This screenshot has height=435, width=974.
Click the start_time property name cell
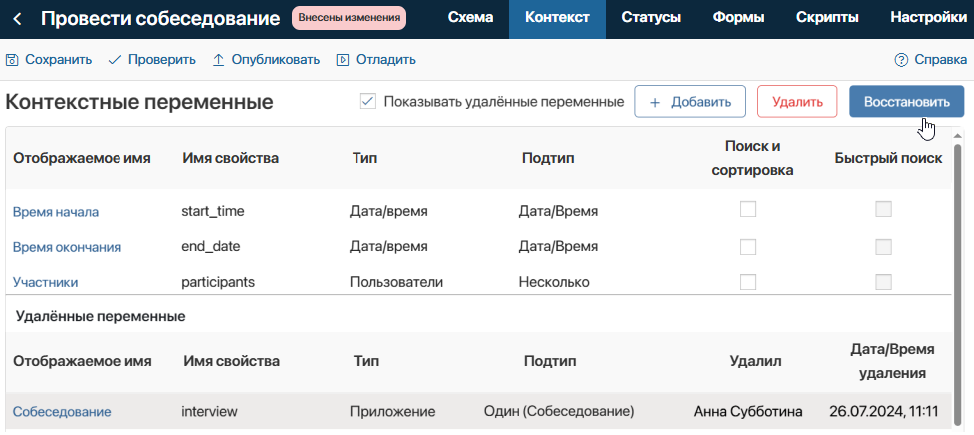213,211
